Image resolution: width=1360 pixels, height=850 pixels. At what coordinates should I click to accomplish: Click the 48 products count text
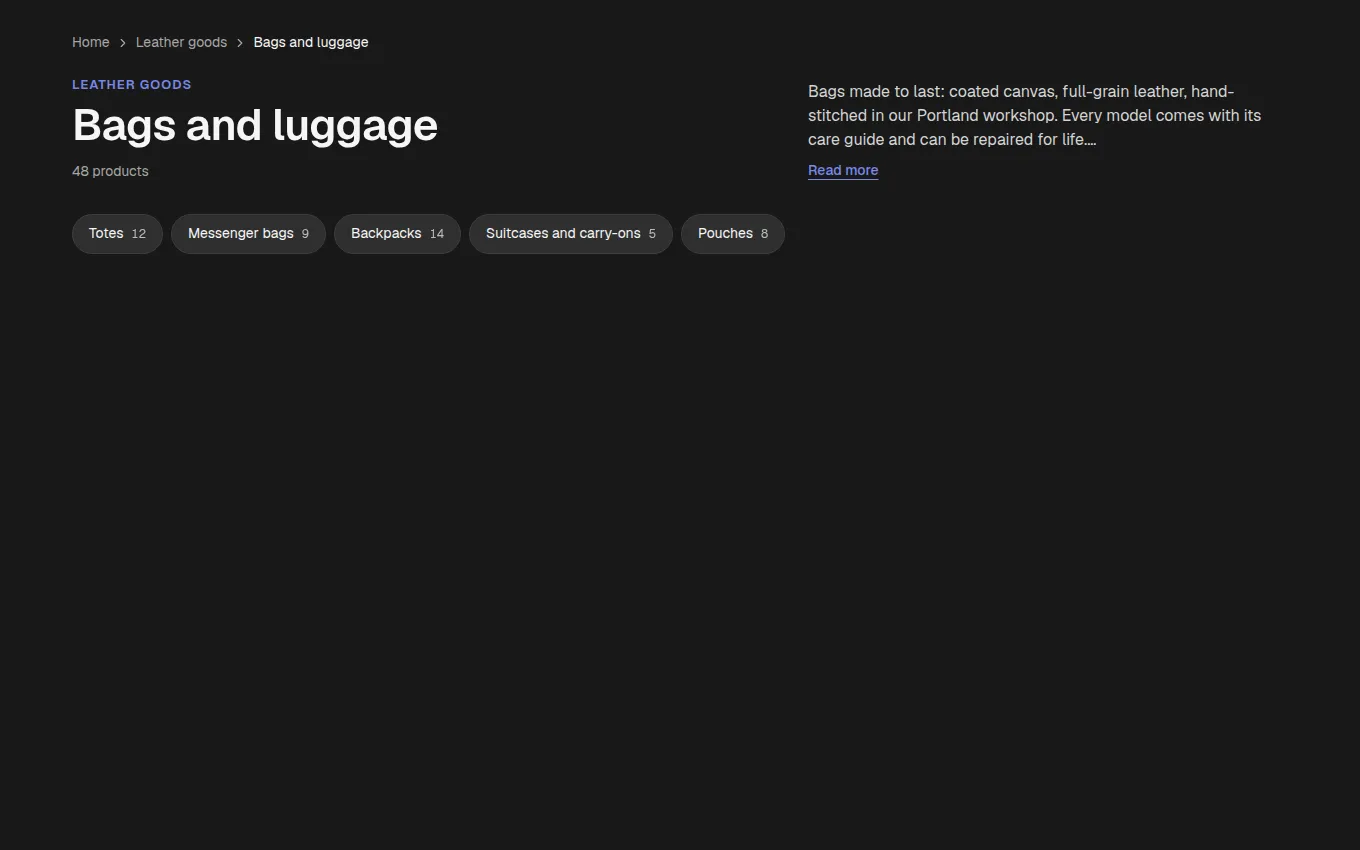coord(110,171)
